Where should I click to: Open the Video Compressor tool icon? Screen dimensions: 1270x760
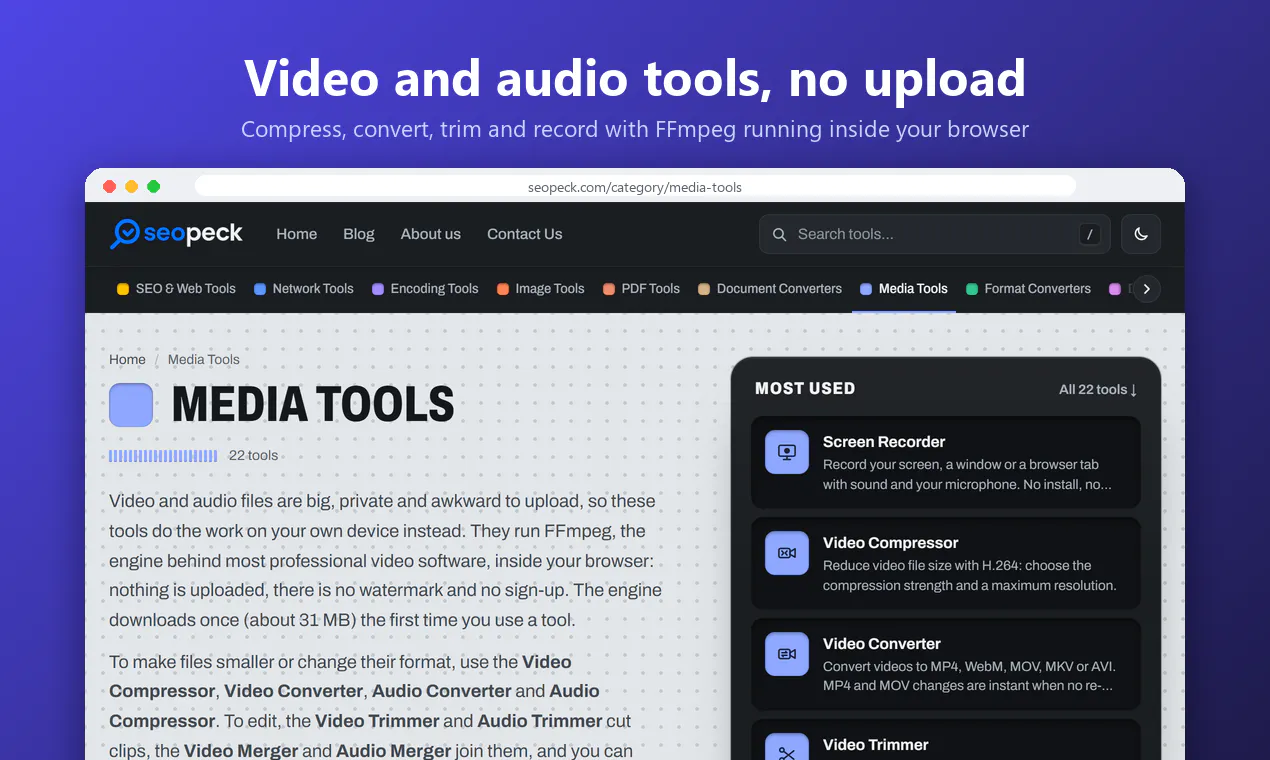787,553
